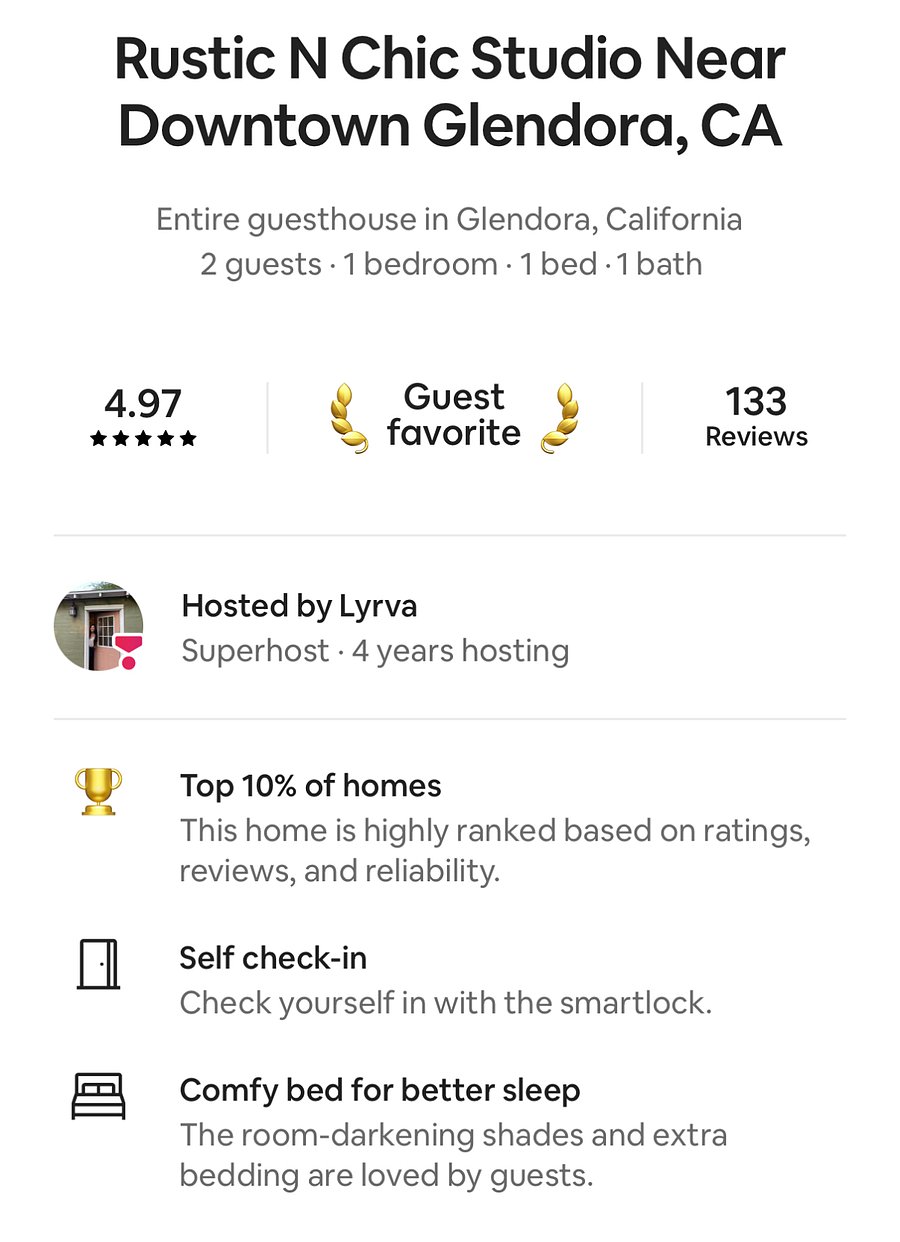
Task: Click the smartlock check-in description
Action: coord(446,1003)
